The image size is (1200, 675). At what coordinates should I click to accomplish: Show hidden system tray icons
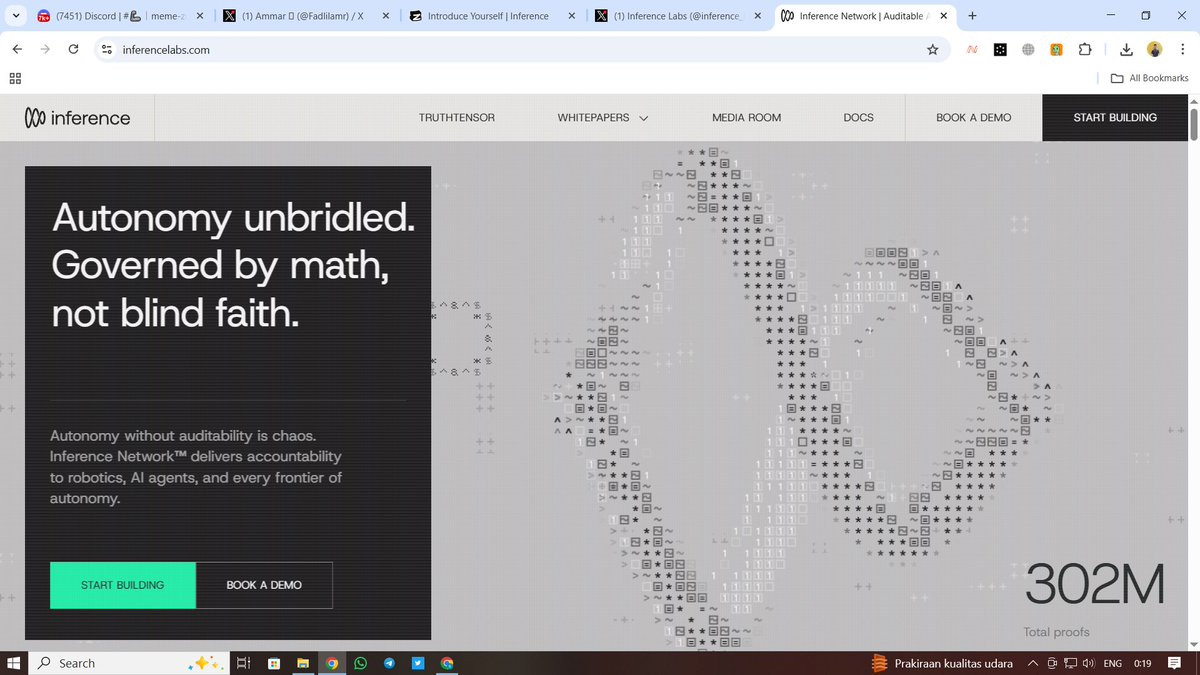click(1035, 663)
